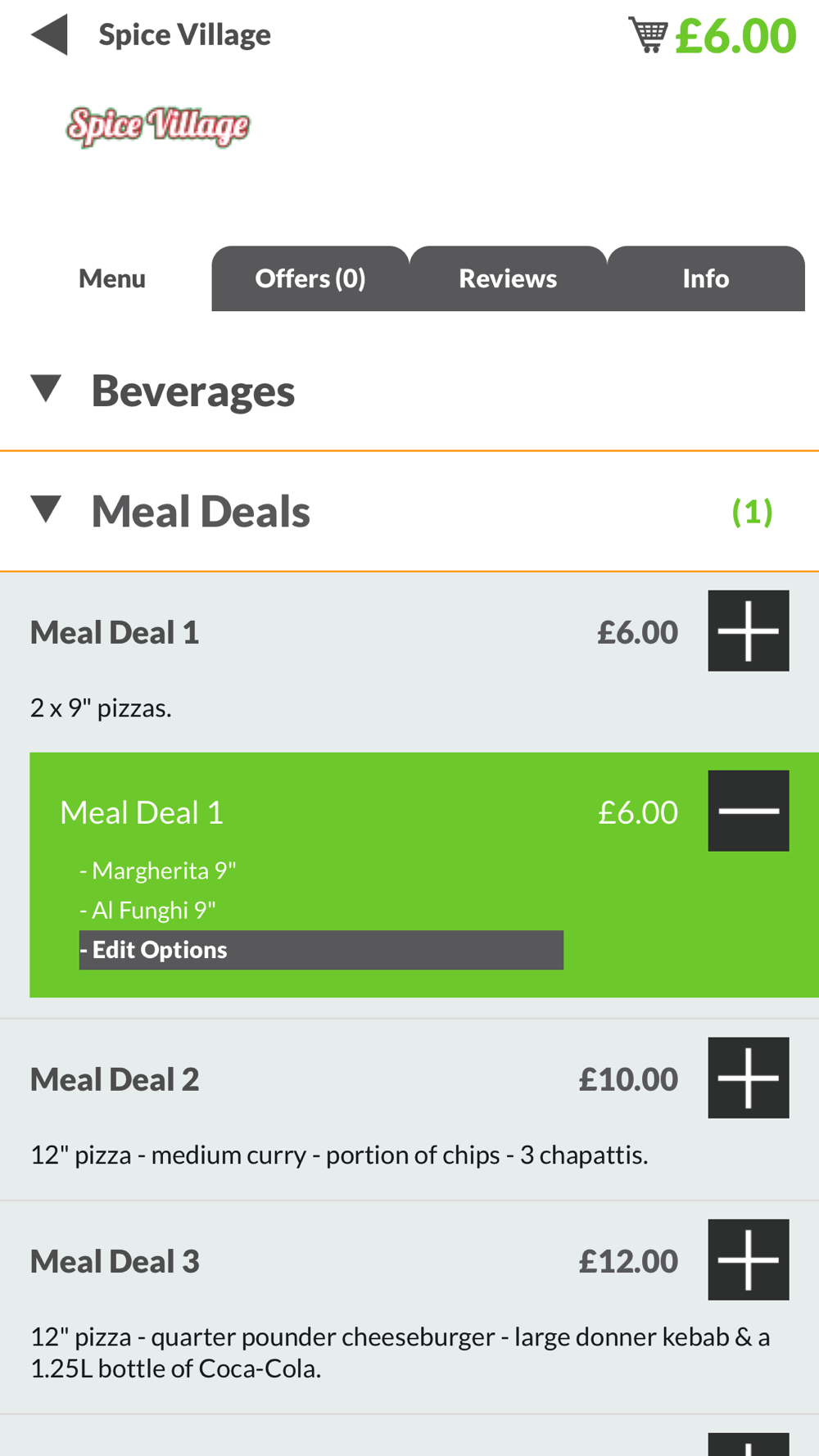Tap the Meal Deals item count (1)

(x=752, y=512)
